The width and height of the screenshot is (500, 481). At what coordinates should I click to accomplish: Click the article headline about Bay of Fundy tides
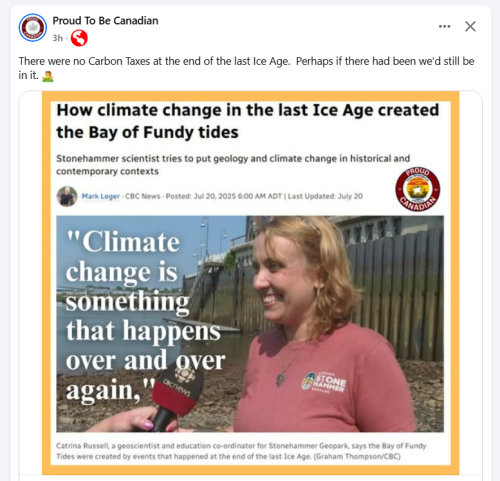(x=248, y=121)
